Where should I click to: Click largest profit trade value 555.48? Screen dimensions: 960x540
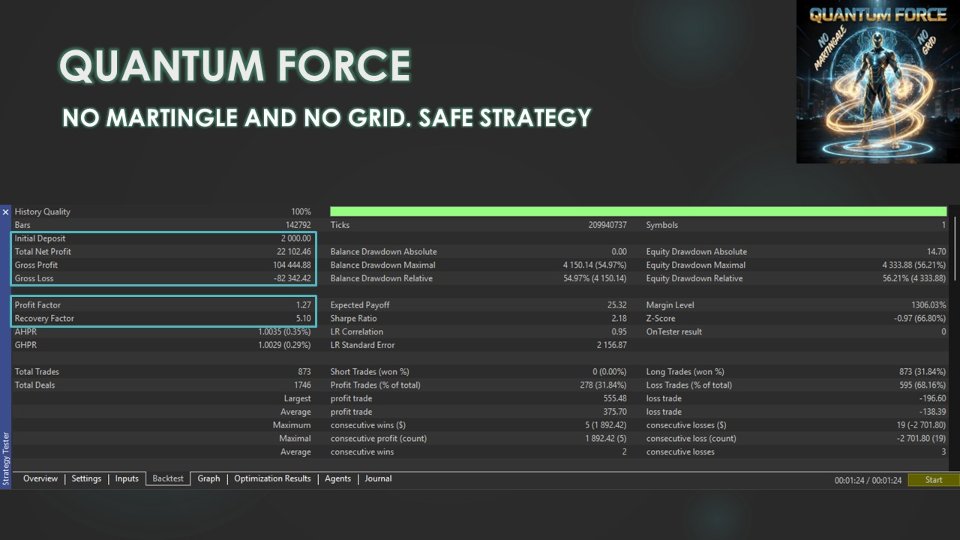point(615,399)
